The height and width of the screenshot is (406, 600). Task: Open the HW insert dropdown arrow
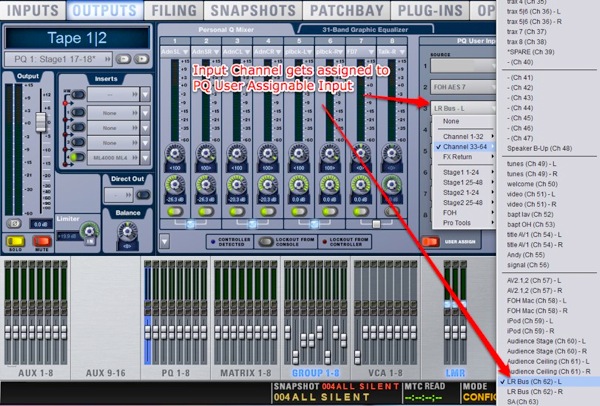(145, 94)
